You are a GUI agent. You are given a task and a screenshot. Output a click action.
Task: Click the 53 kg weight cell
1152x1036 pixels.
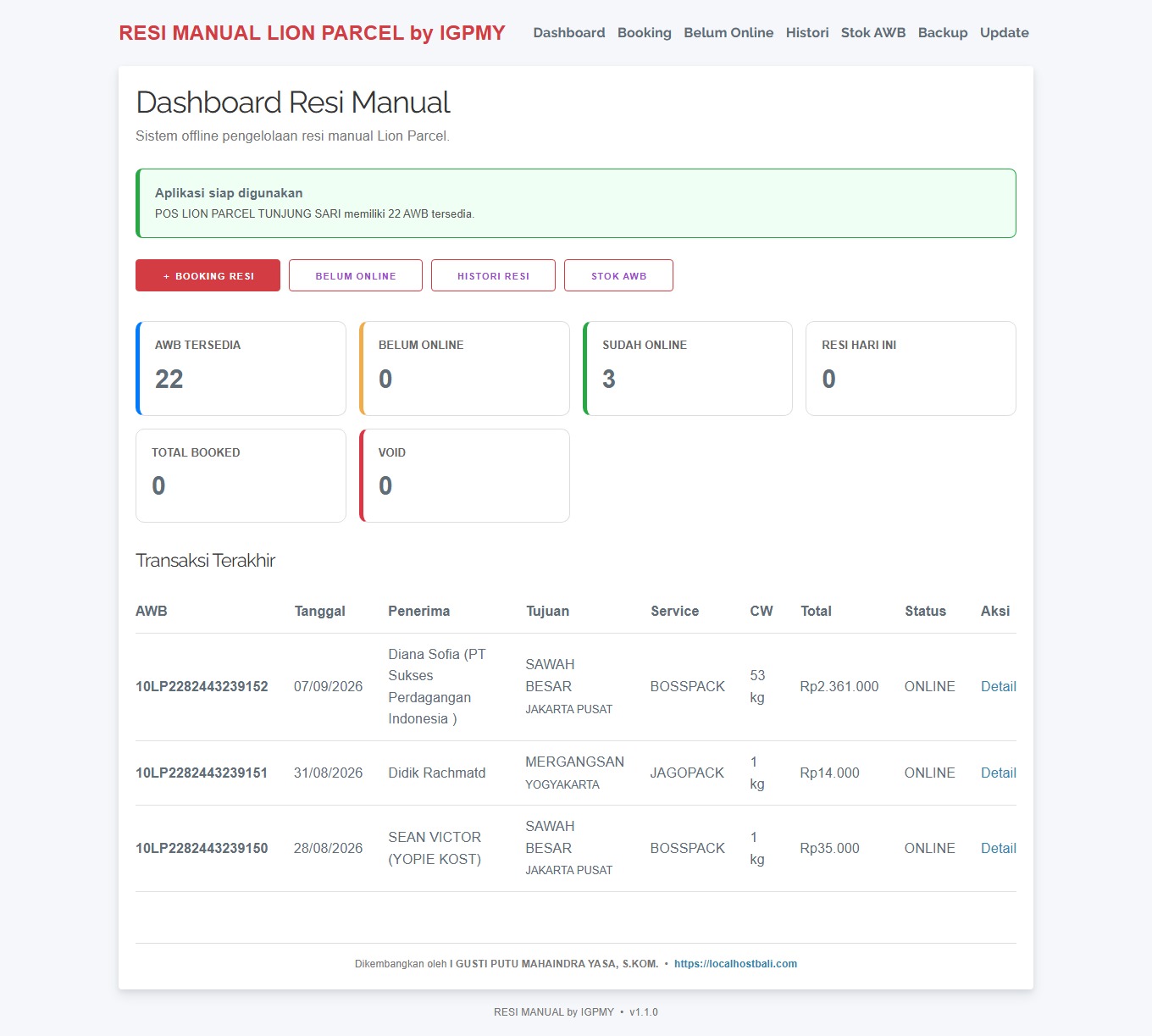tap(757, 686)
